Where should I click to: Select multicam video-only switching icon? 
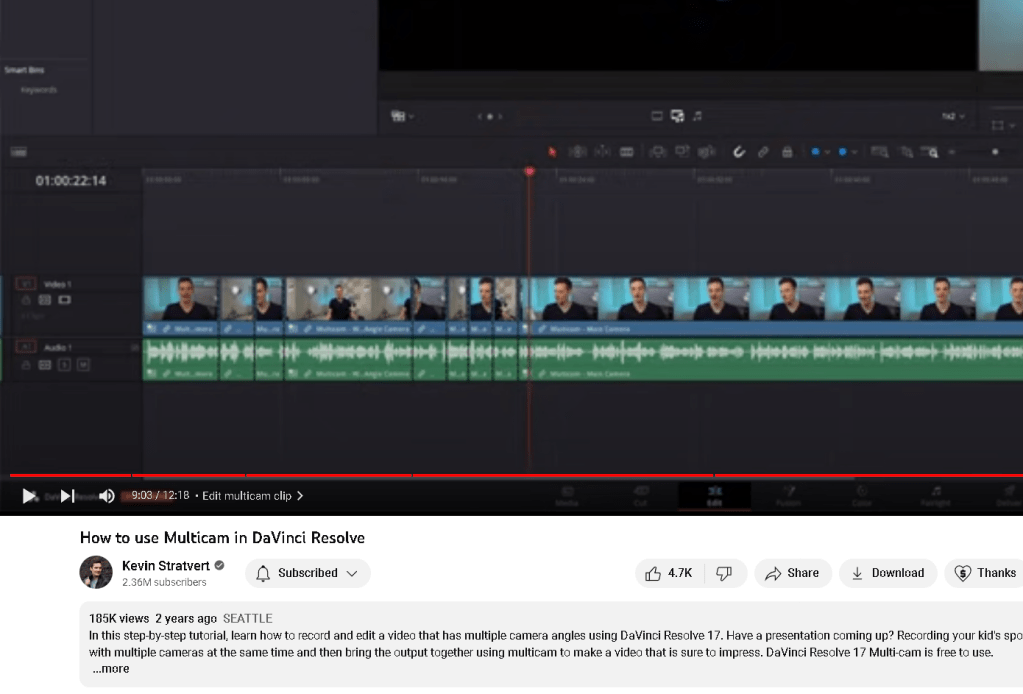(x=657, y=116)
